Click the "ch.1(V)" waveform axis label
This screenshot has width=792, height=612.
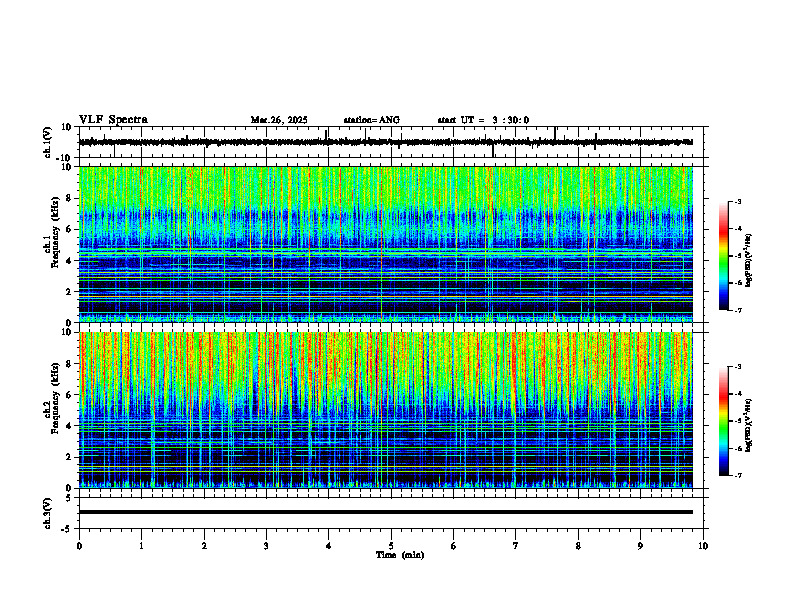click(x=48, y=142)
